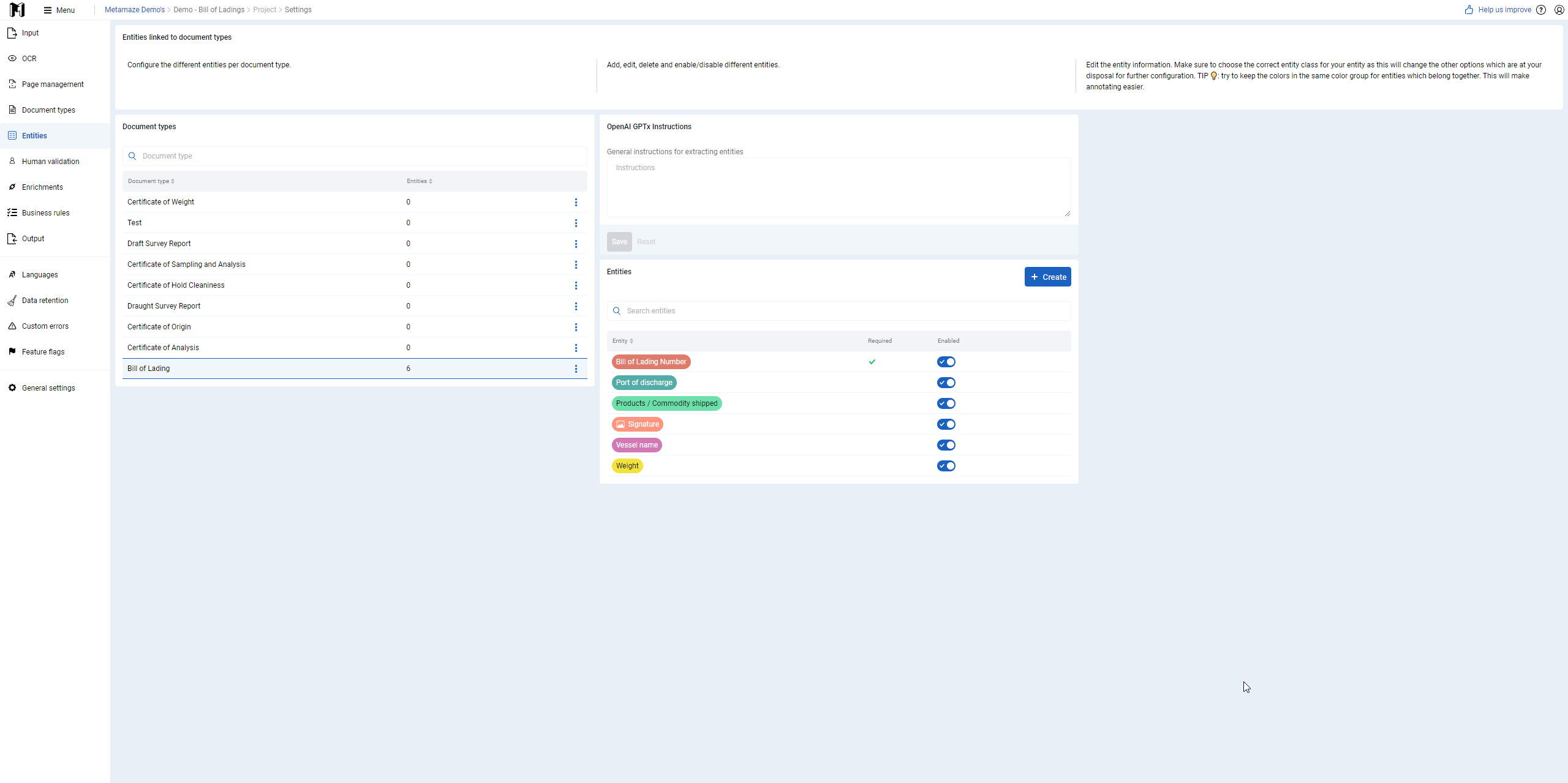The image size is (1568, 783).
Task: Focus the Search entities field
Action: pos(839,311)
